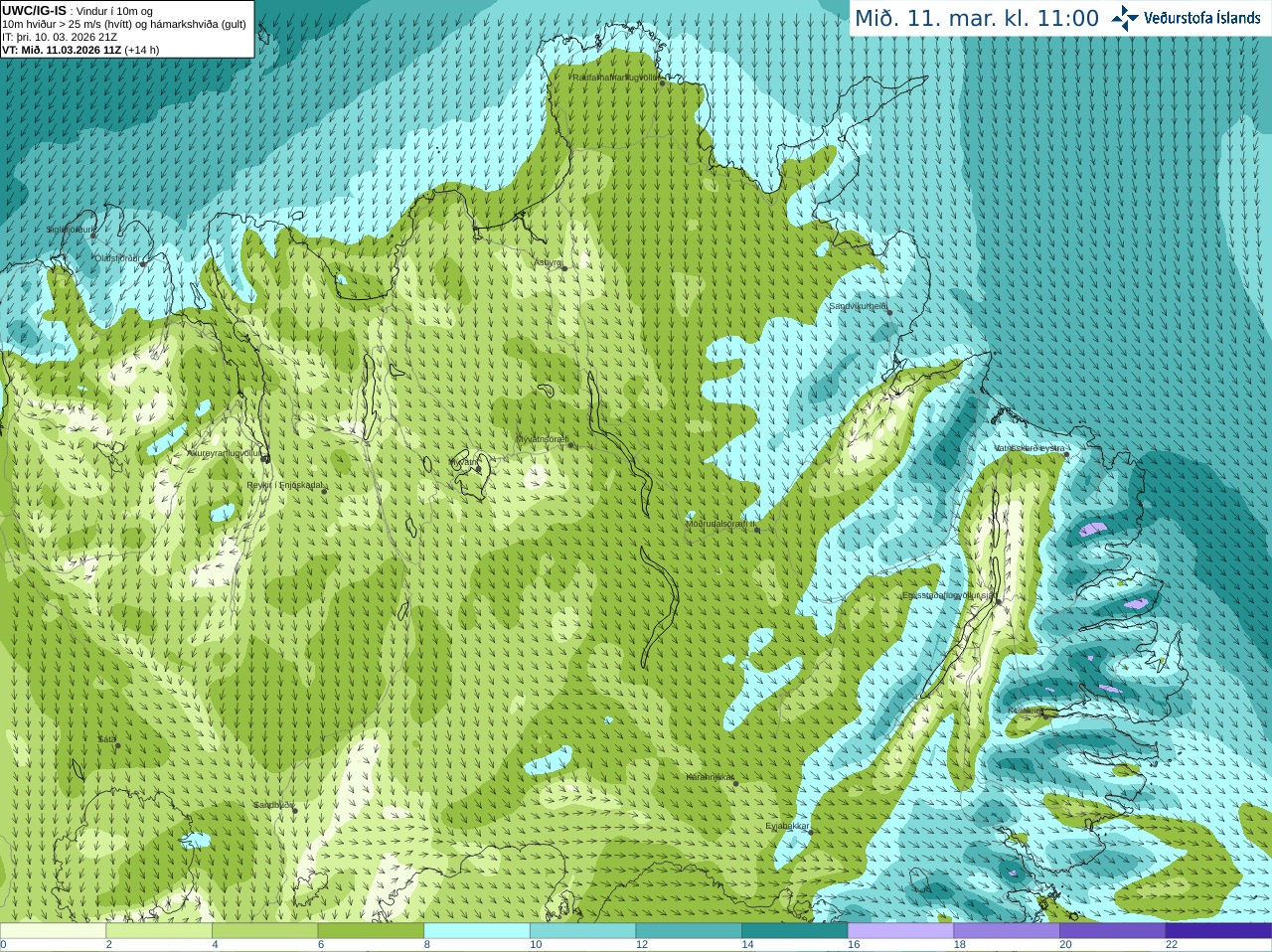Click the Mývatnsöræfi station label

click(x=542, y=438)
